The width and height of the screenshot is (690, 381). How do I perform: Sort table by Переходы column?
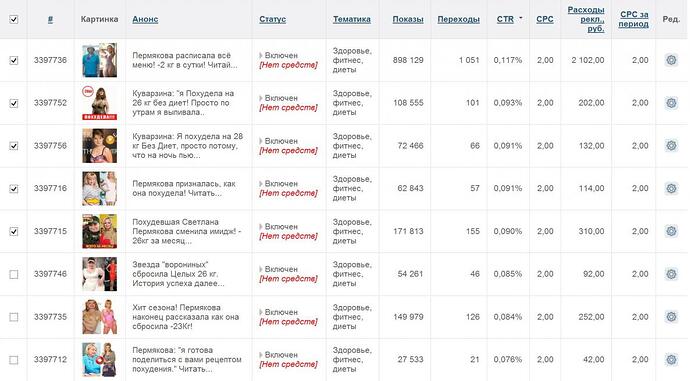click(x=459, y=19)
